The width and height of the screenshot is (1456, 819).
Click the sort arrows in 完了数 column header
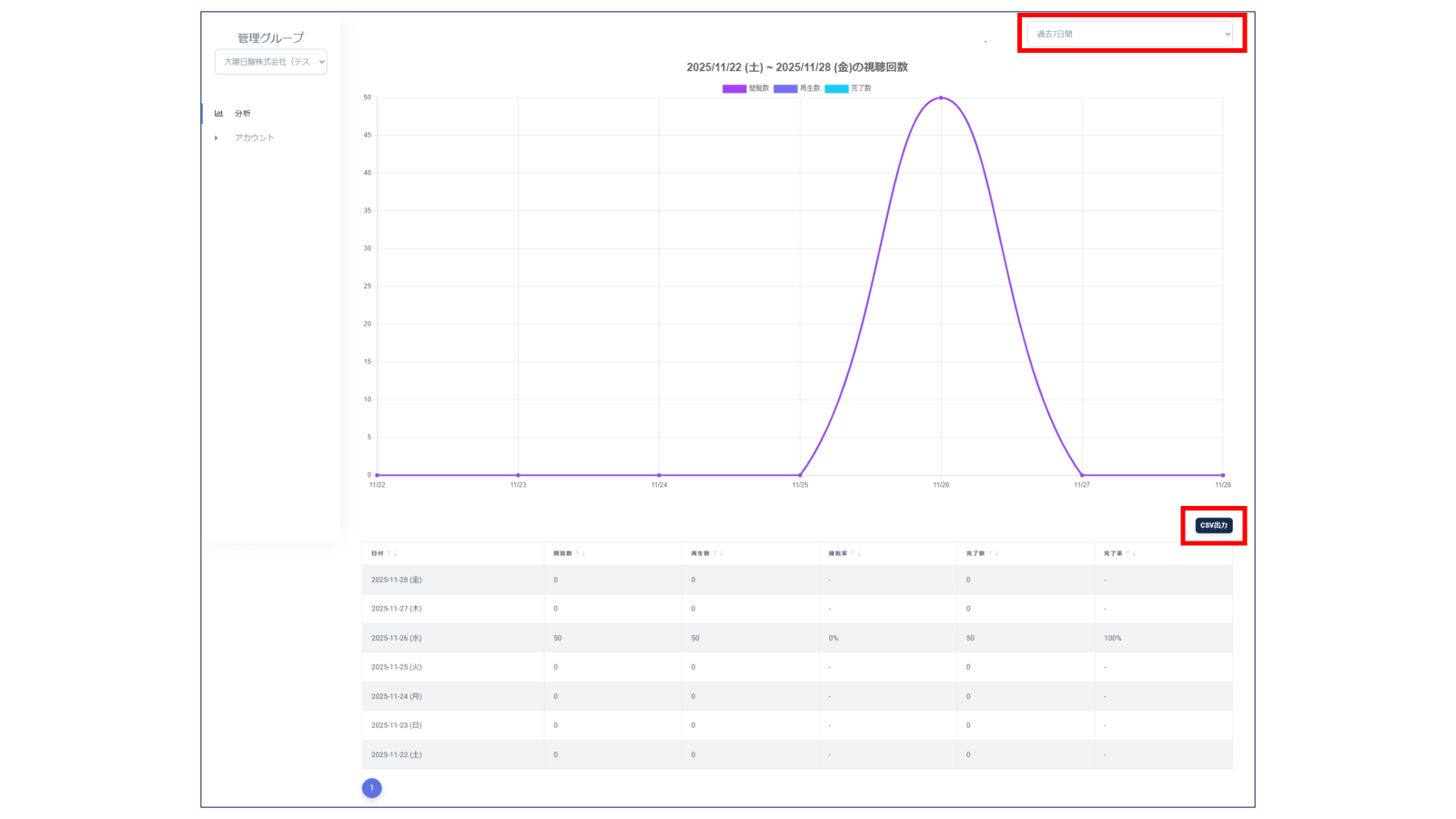[994, 553]
